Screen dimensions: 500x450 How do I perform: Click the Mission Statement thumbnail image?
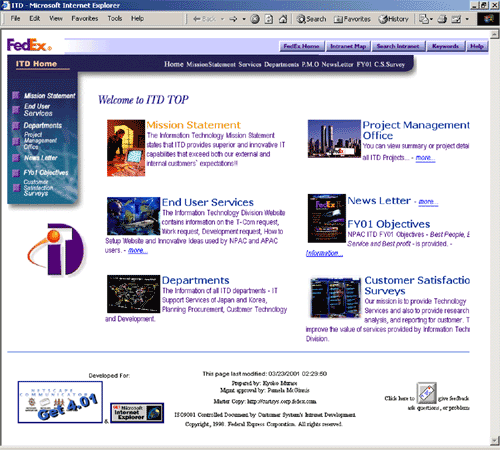(126, 148)
